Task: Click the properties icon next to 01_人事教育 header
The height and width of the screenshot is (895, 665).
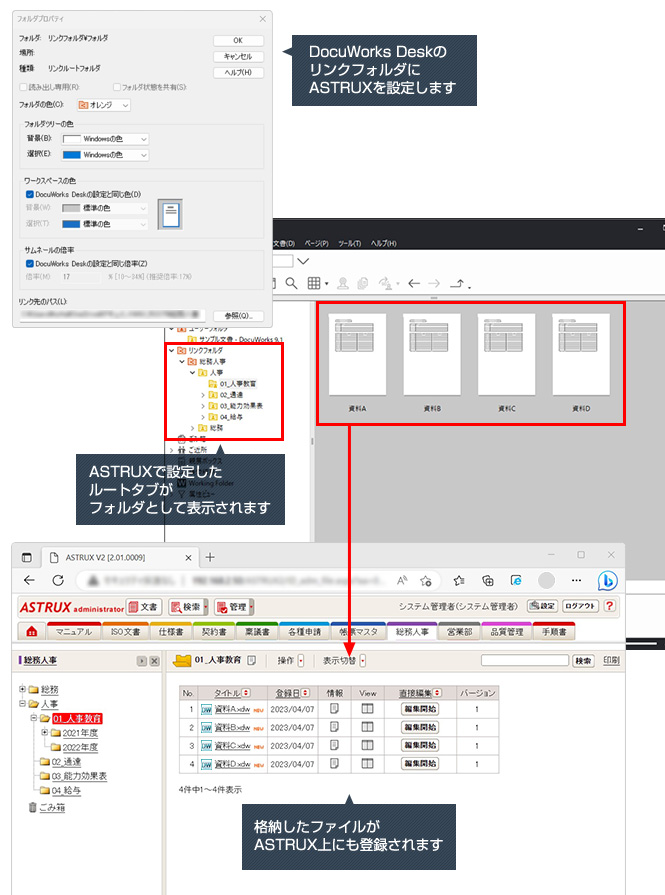Action: click(x=252, y=660)
